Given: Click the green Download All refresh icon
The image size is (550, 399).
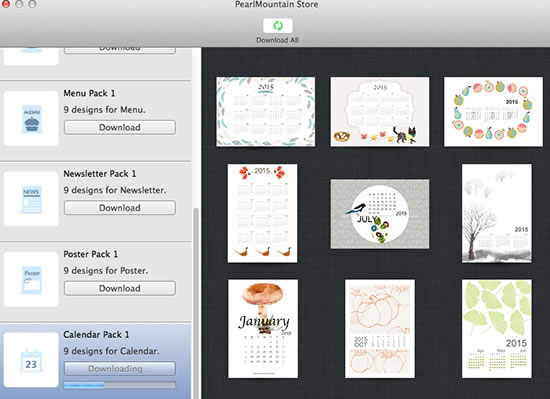Looking at the screenshot, I should tap(278, 26).
